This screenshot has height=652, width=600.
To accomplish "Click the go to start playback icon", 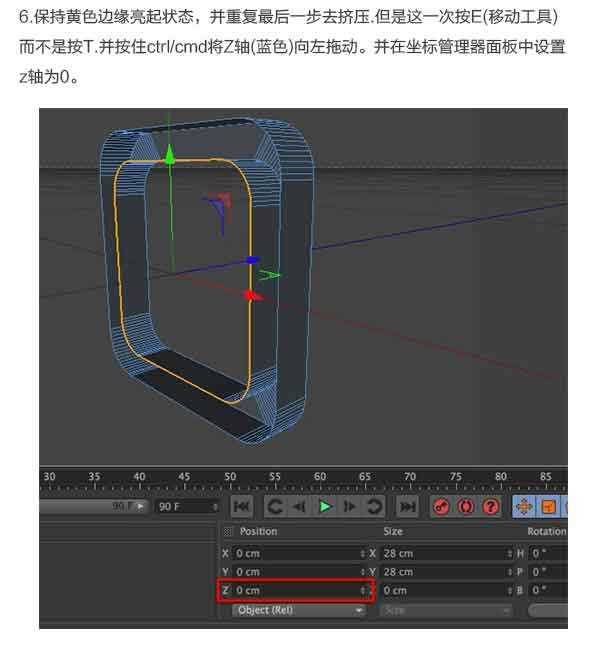I will (x=241, y=507).
